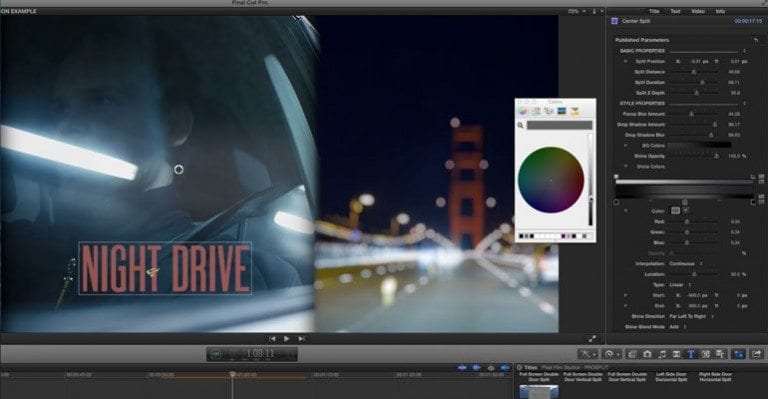The image size is (768, 399).
Task: Open the Type Linear dropdown
Action: tap(680, 285)
